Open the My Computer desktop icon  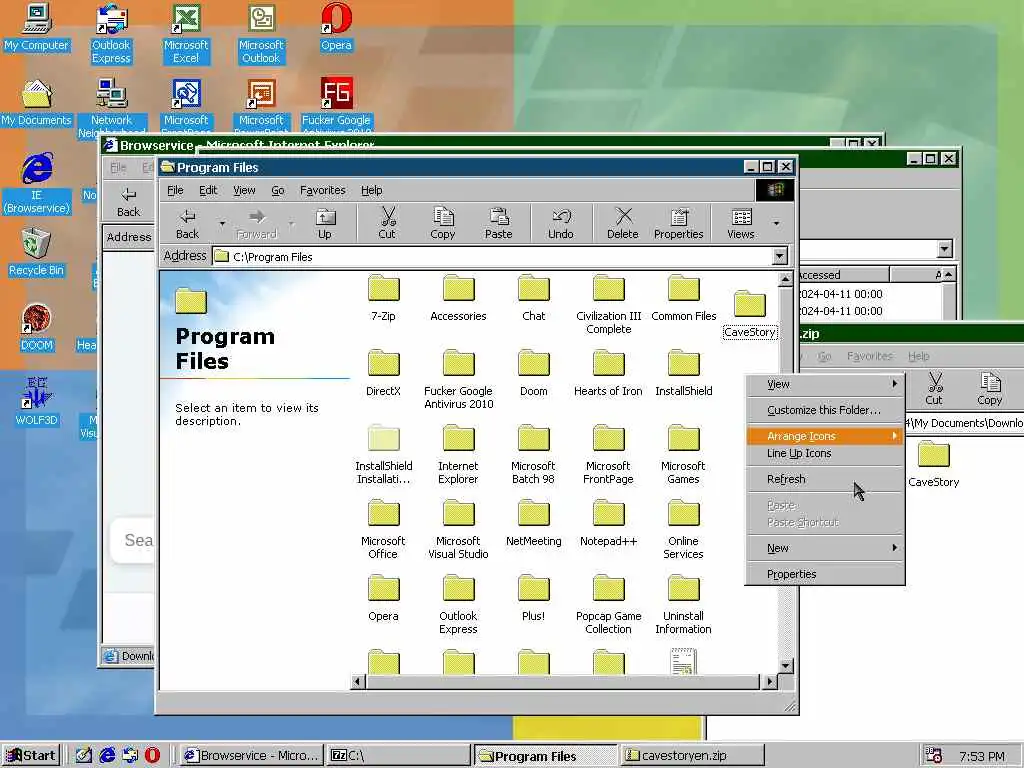(37, 27)
